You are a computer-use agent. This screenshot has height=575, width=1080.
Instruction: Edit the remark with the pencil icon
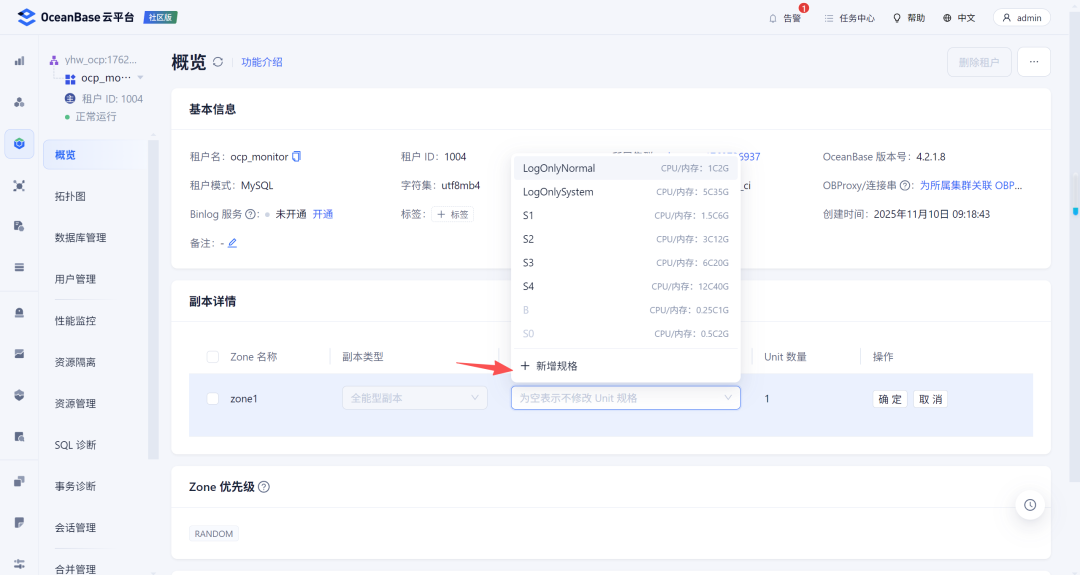coord(232,243)
